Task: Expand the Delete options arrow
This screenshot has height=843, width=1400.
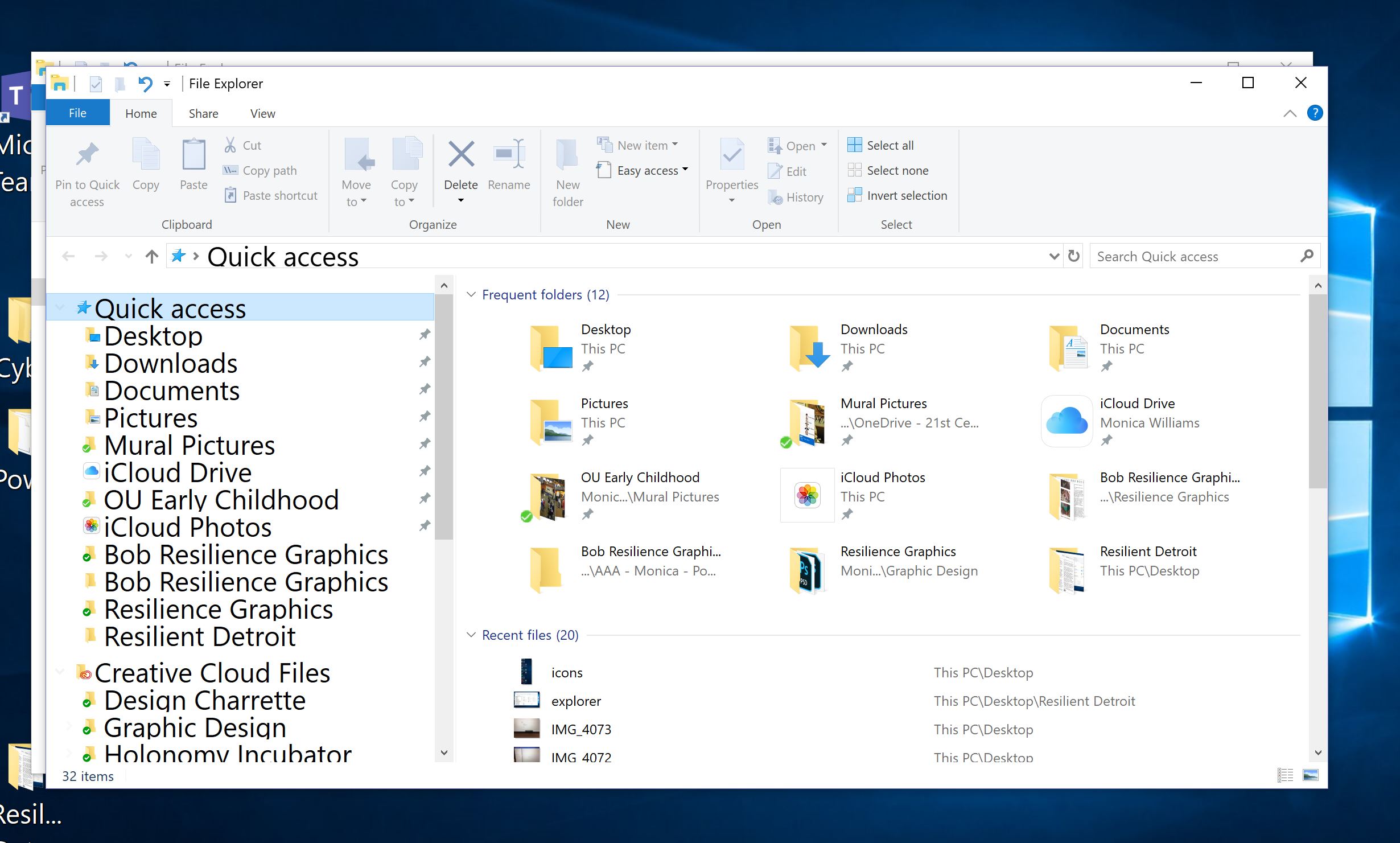Action: pos(461,200)
